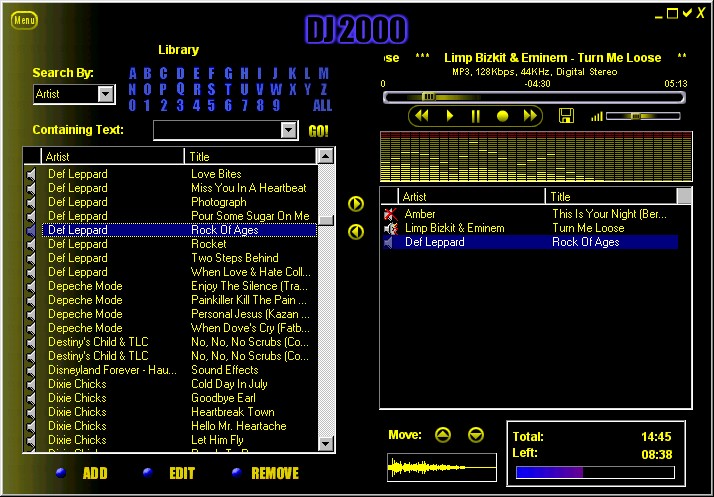714x497 pixels.
Task: Click speaker icon beside Photograph
Action: (31, 202)
